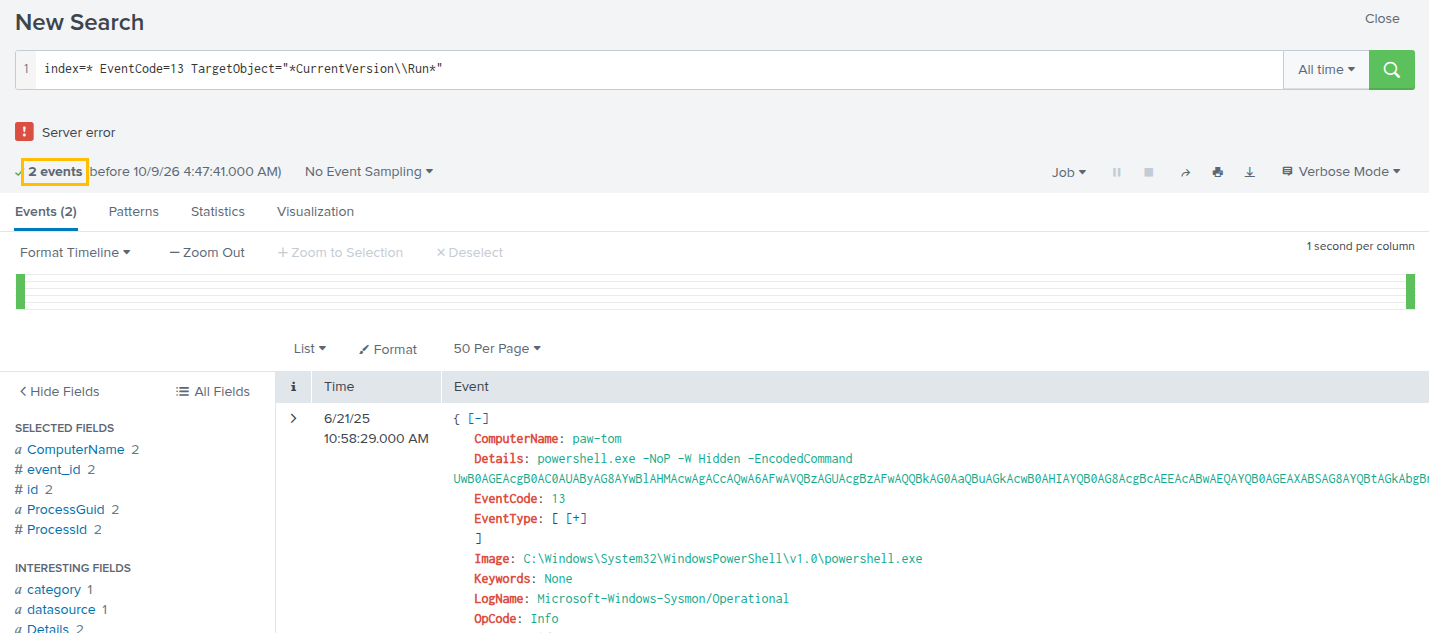Run the search with the green magnifier button
This screenshot has height=633, width=1429.
point(1391,70)
